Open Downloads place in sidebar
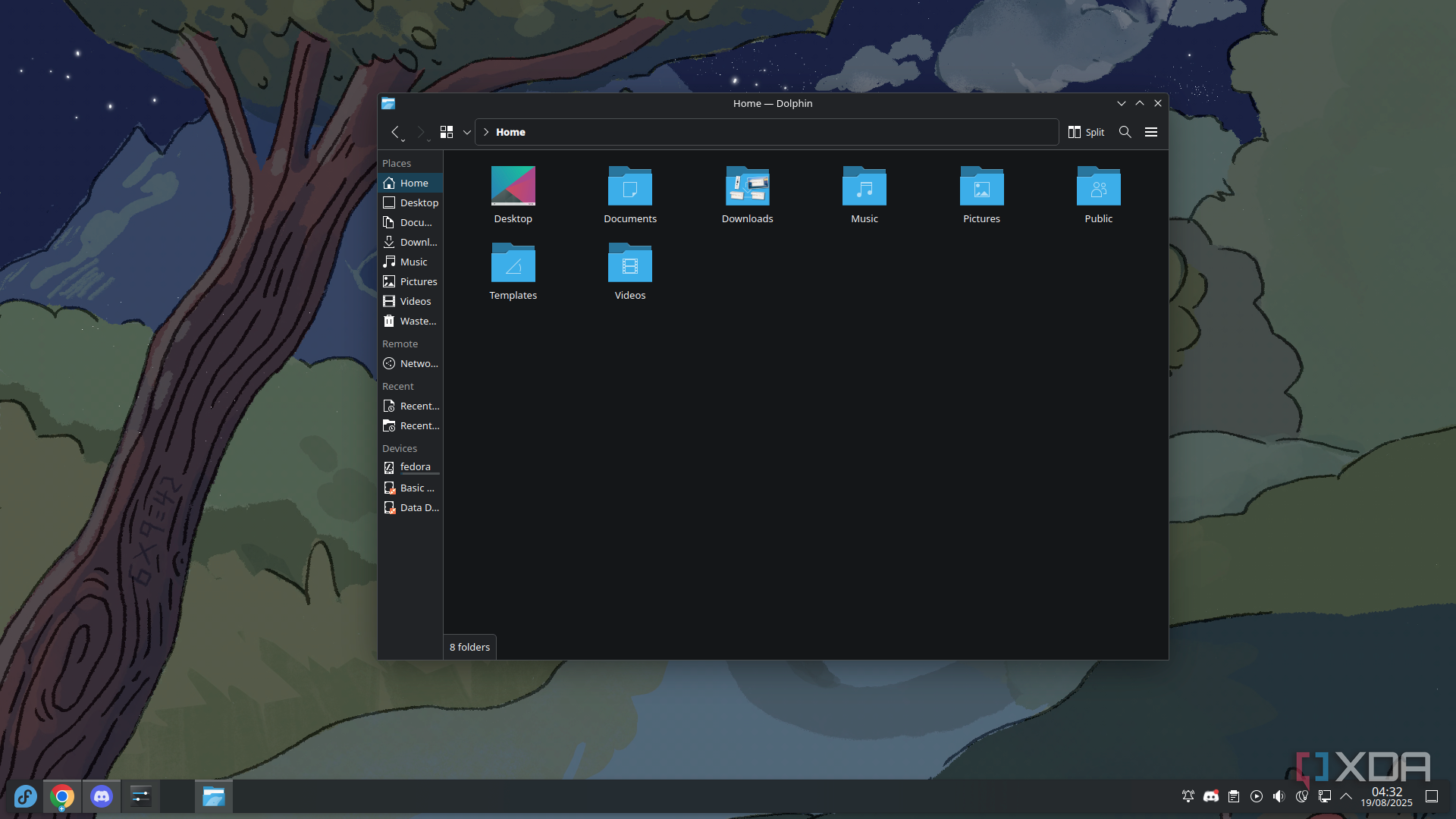The height and width of the screenshot is (819, 1456). click(x=410, y=242)
